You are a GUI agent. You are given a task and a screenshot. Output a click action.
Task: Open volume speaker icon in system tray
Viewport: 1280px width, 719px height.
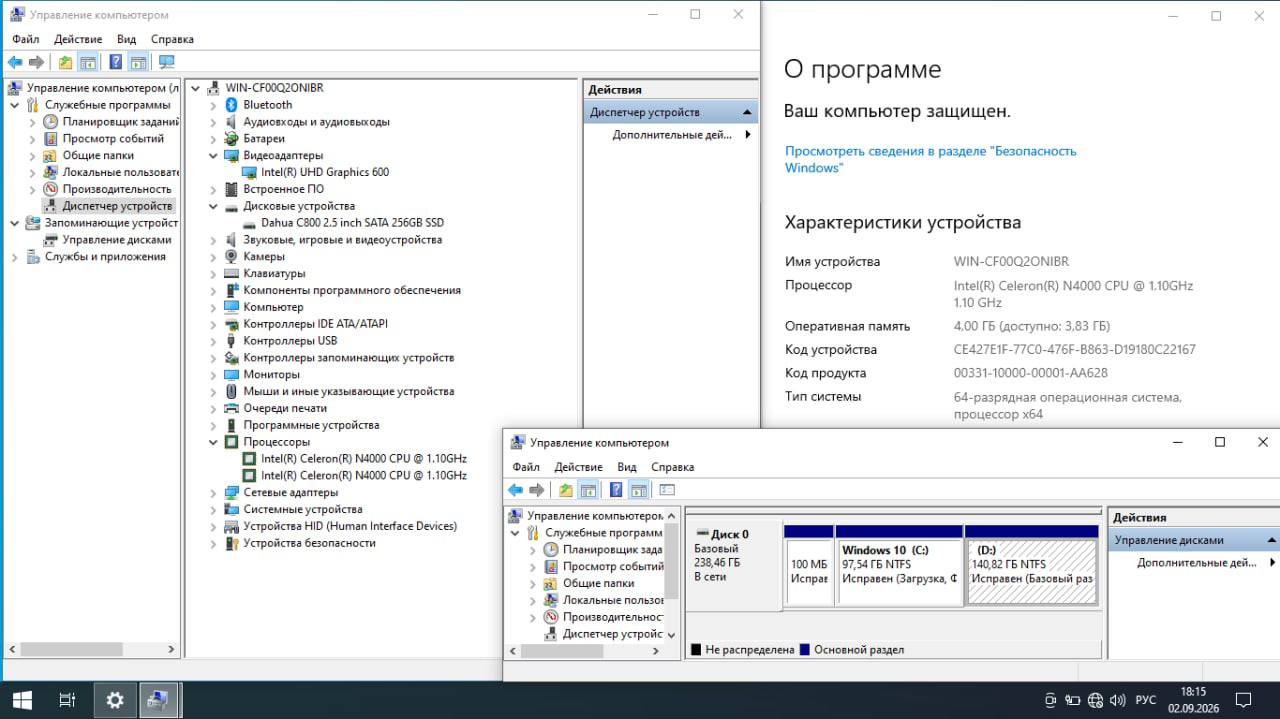coord(1117,700)
